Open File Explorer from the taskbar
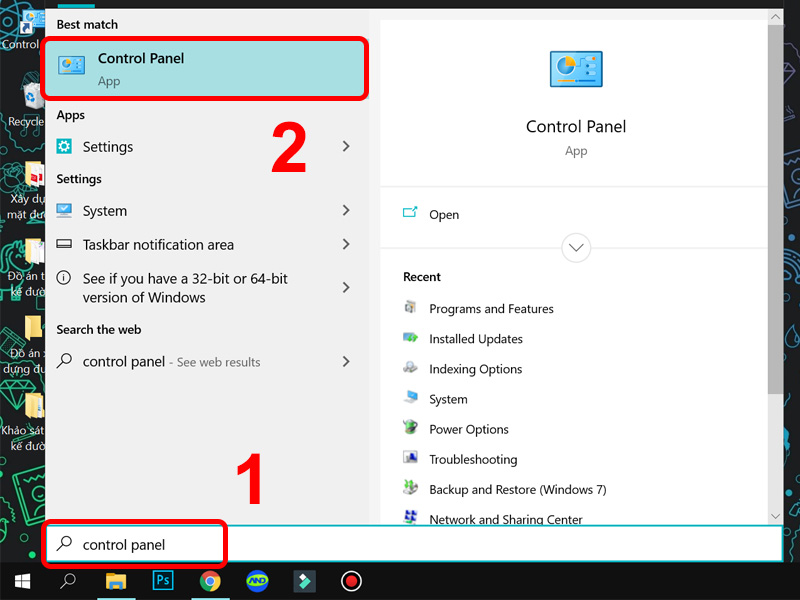800x600 pixels. tap(116, 580)
